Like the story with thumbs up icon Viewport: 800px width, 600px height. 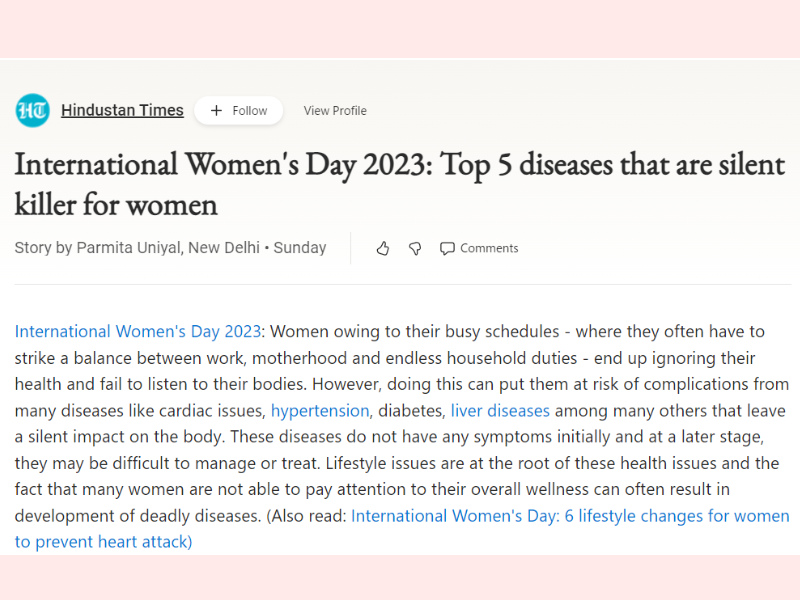tap(383, 248)
